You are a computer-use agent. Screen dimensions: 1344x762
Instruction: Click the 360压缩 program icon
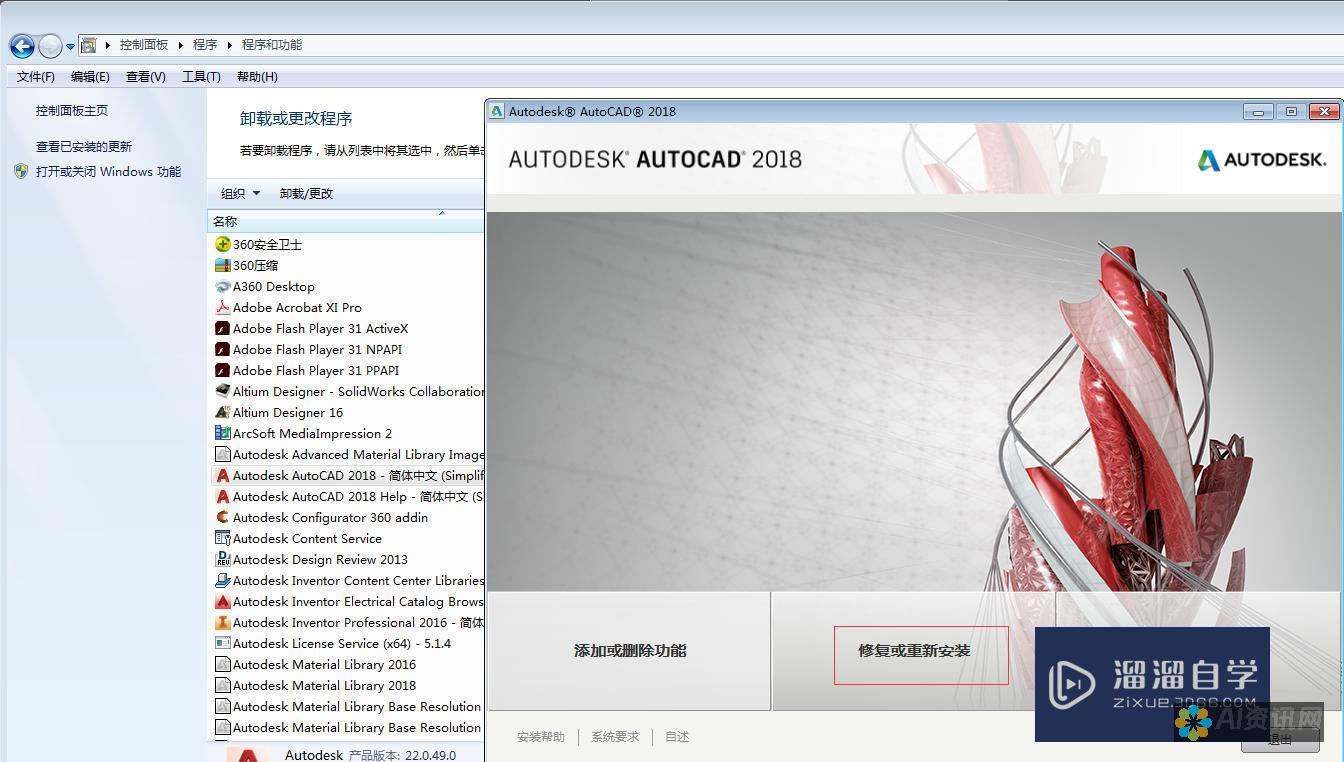[x=222, y=265]
